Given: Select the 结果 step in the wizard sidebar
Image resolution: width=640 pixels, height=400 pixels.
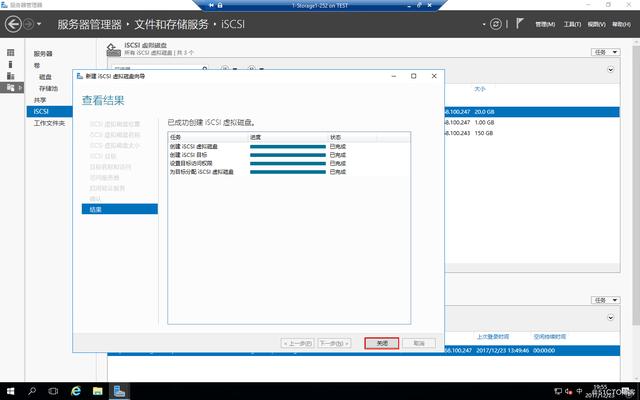Looking at the screenshot, I should tap(120, 209).
